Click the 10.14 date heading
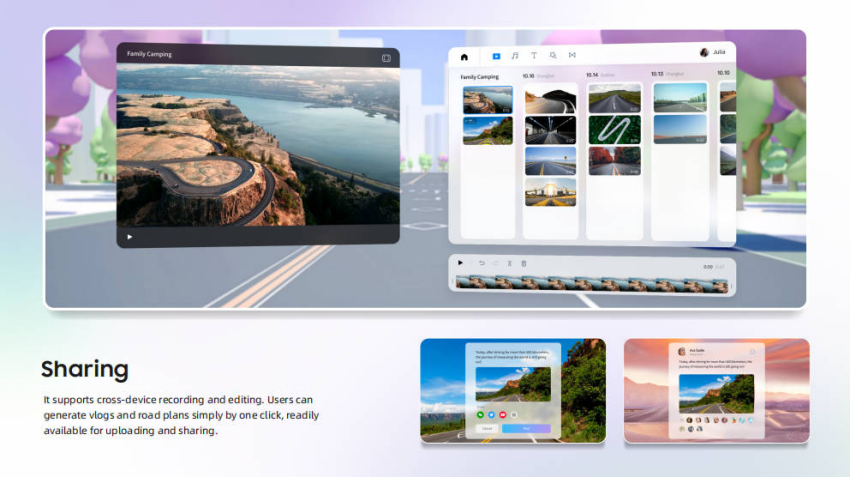This screenshot has height=477, width=851. point(592,75)
